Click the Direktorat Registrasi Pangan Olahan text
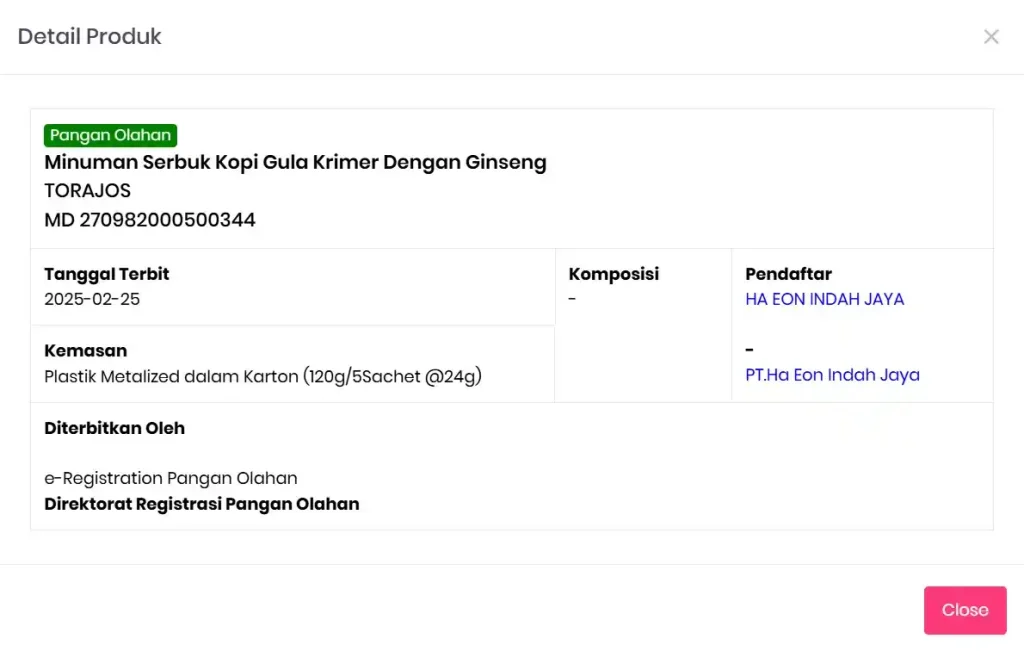The image size is (1024, 651). tap(201, 504)
